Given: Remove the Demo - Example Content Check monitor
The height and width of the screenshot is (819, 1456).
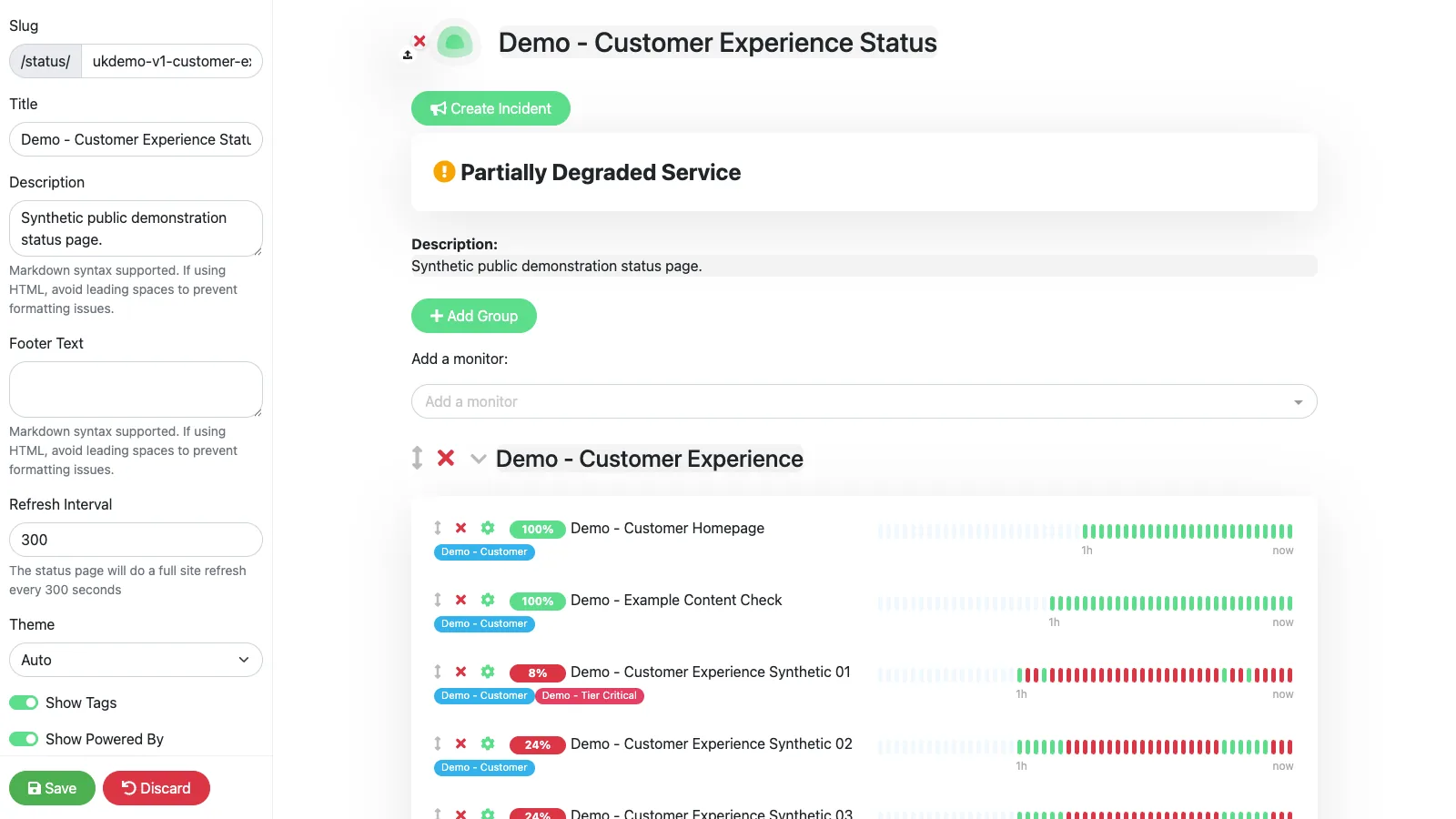Looking at the screenshot, I should (461, 600).
